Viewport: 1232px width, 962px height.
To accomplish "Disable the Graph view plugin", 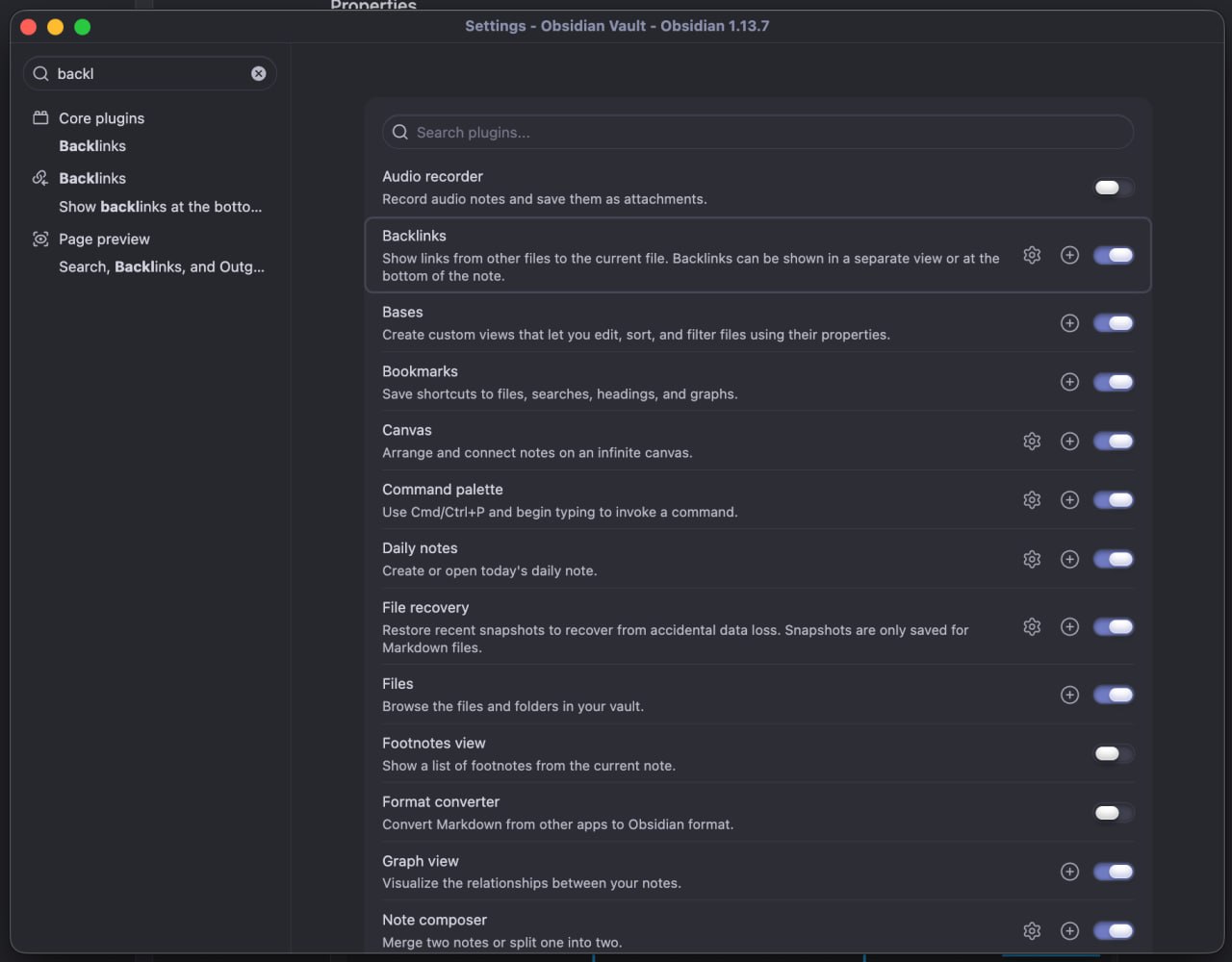I will [x=1114, y=872].
